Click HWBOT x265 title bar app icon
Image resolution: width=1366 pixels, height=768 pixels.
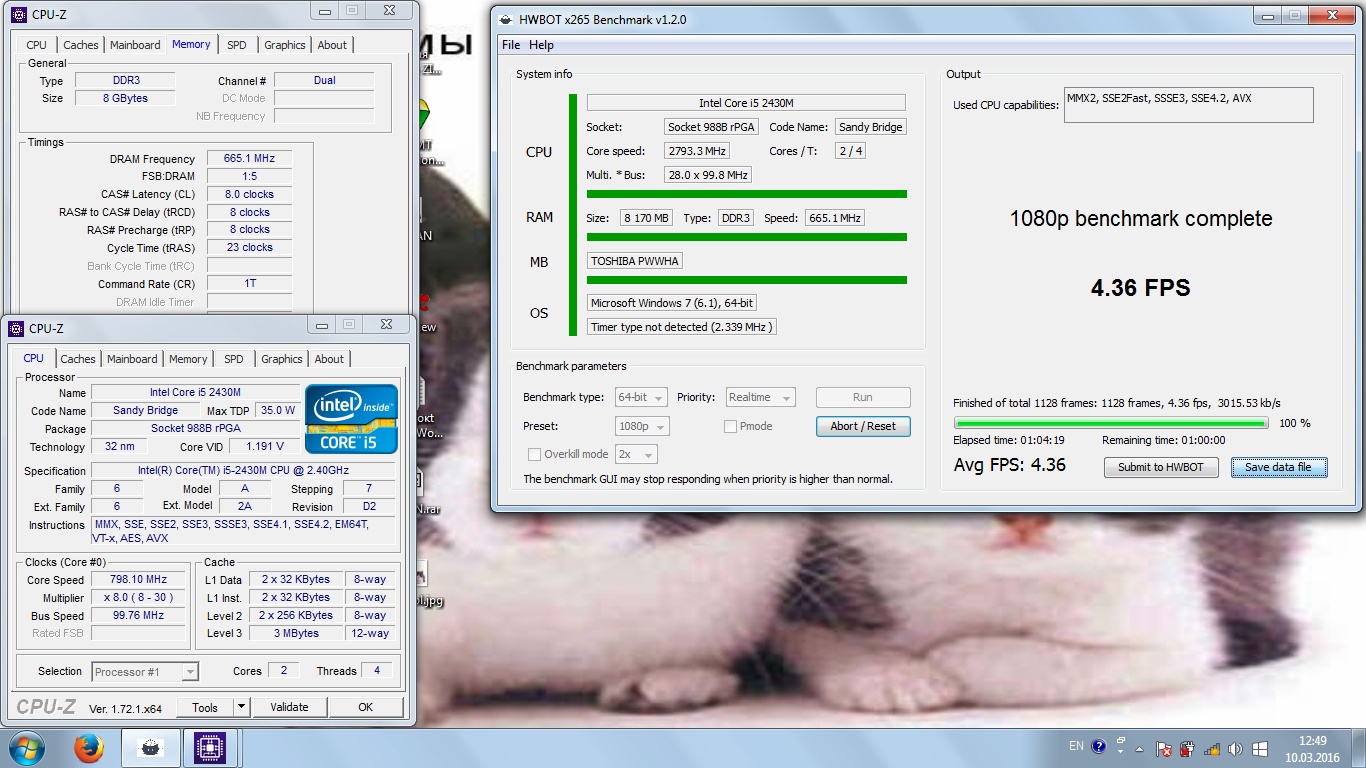506,19
